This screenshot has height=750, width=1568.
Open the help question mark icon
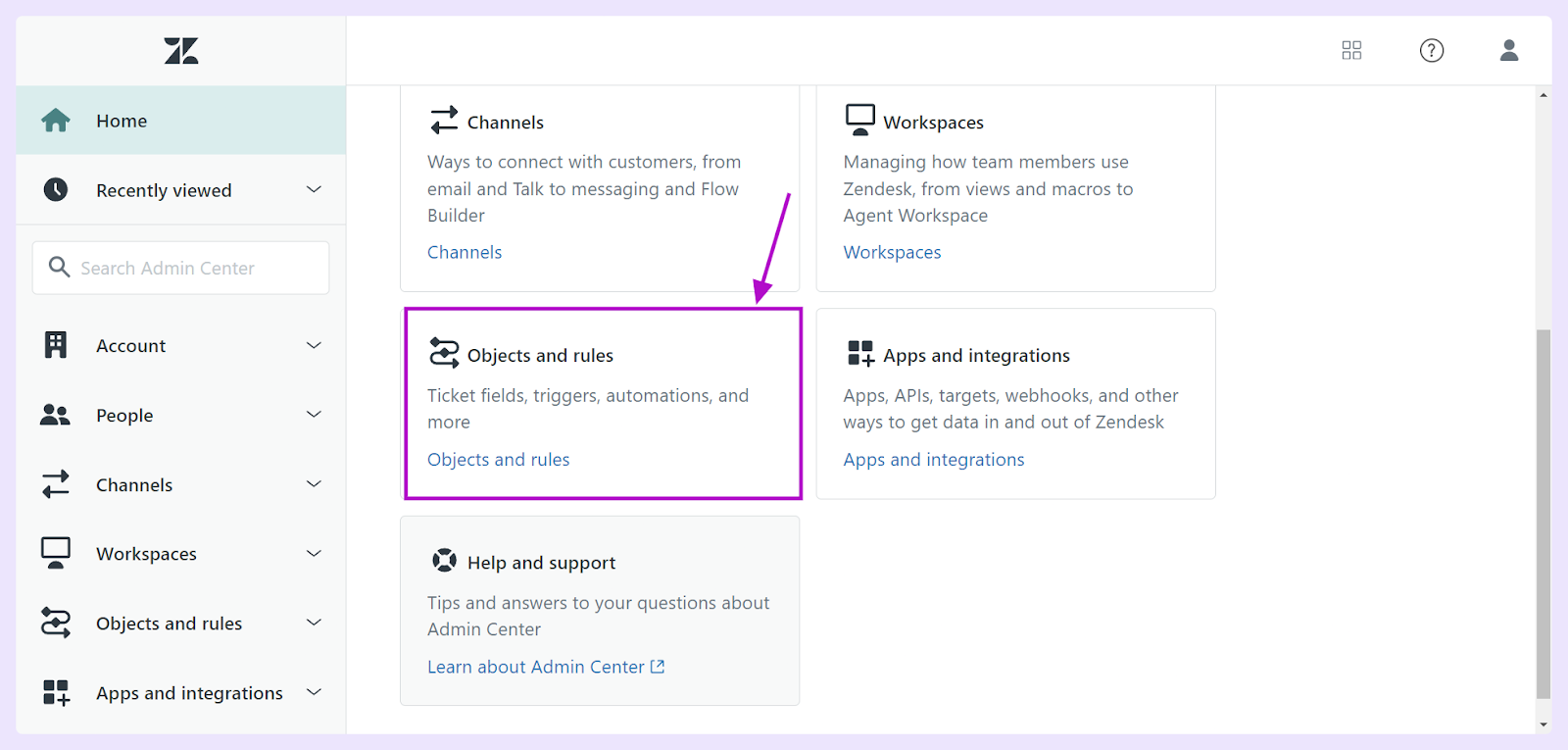pos(1432,50)
